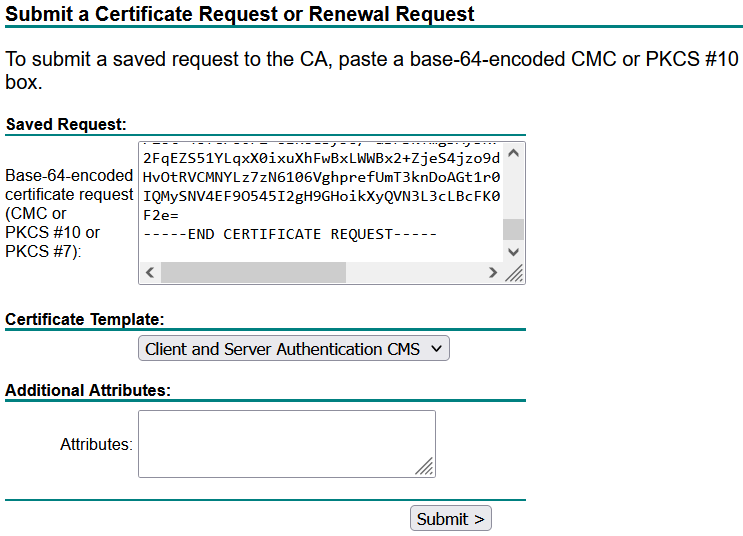Click the resize grip of the Attributes box
Screen dimensions: 743x536
[x=424, y=465]
